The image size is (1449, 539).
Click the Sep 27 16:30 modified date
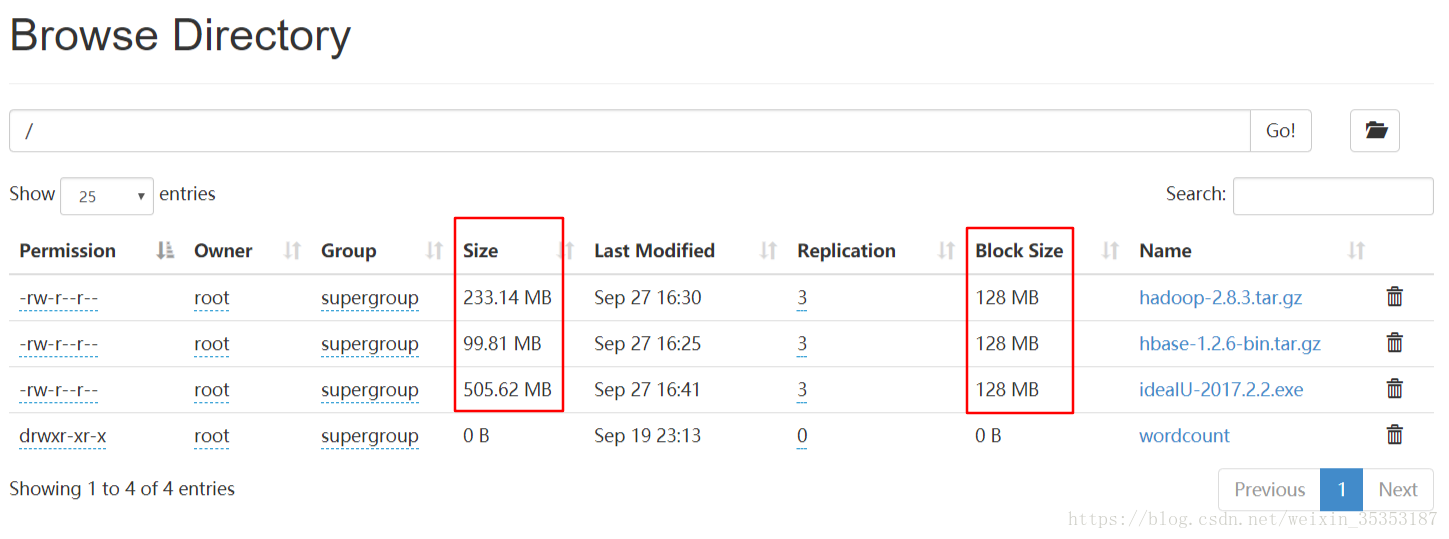(648, 298)
